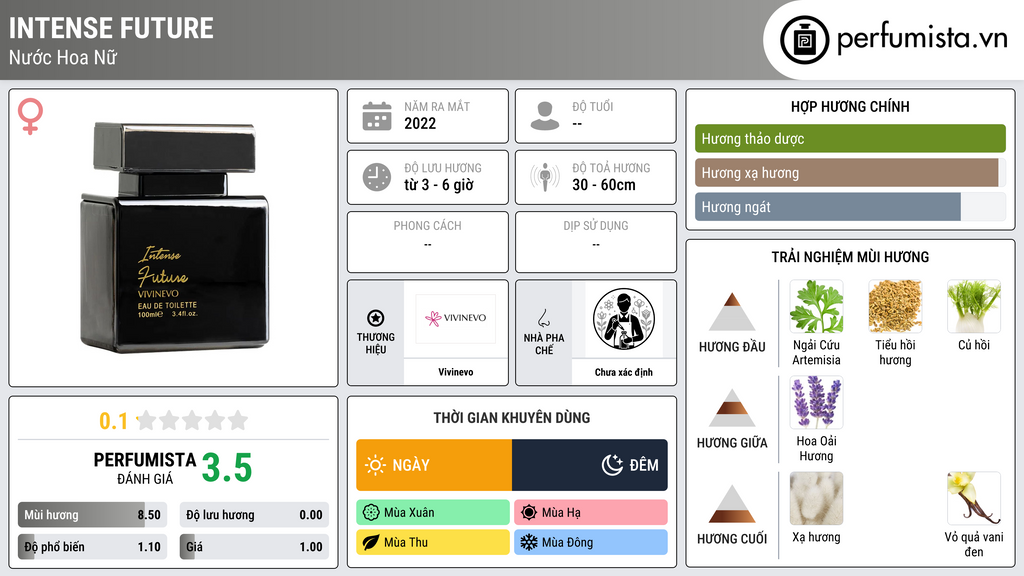Click the Giá 1.00 rating bar
Viewport: 1024px width, 576px height.
tap(254, 547)
